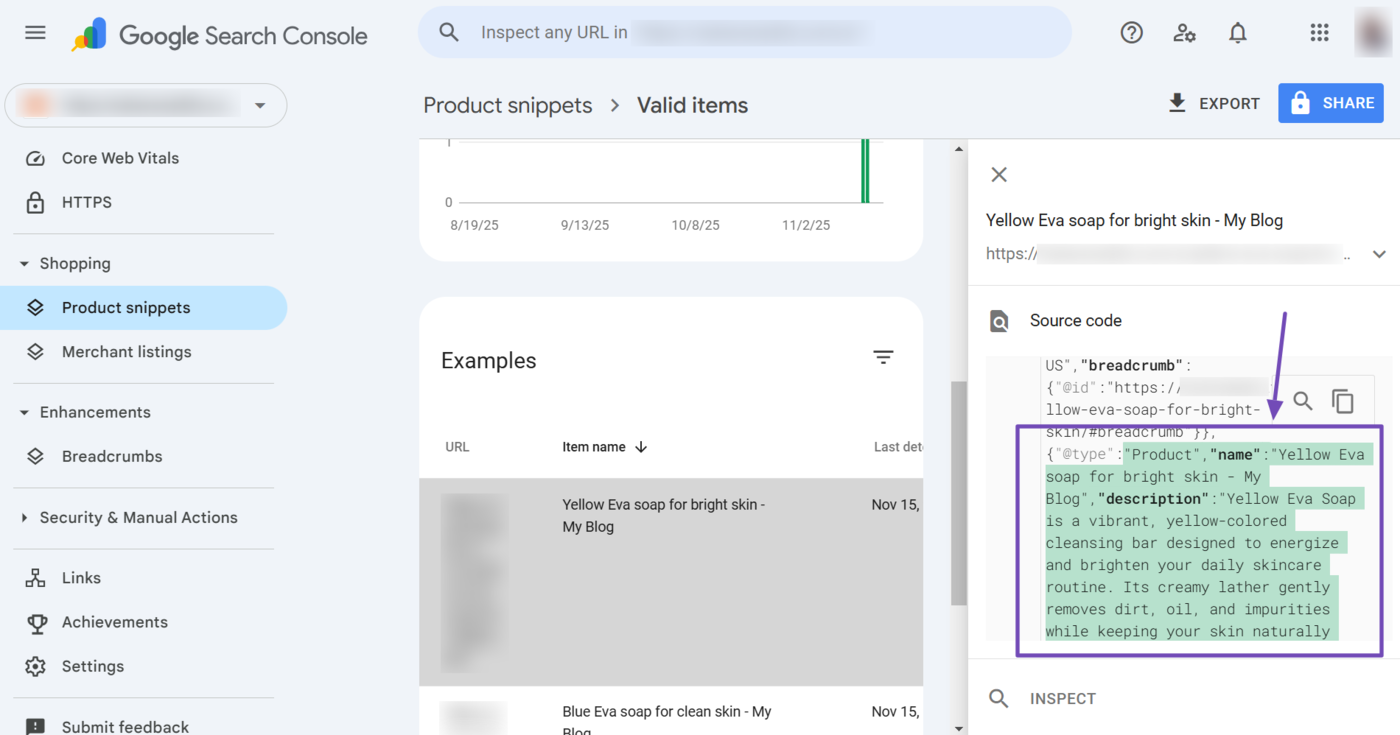Copy the product source code snippet

coord(1343,400)
